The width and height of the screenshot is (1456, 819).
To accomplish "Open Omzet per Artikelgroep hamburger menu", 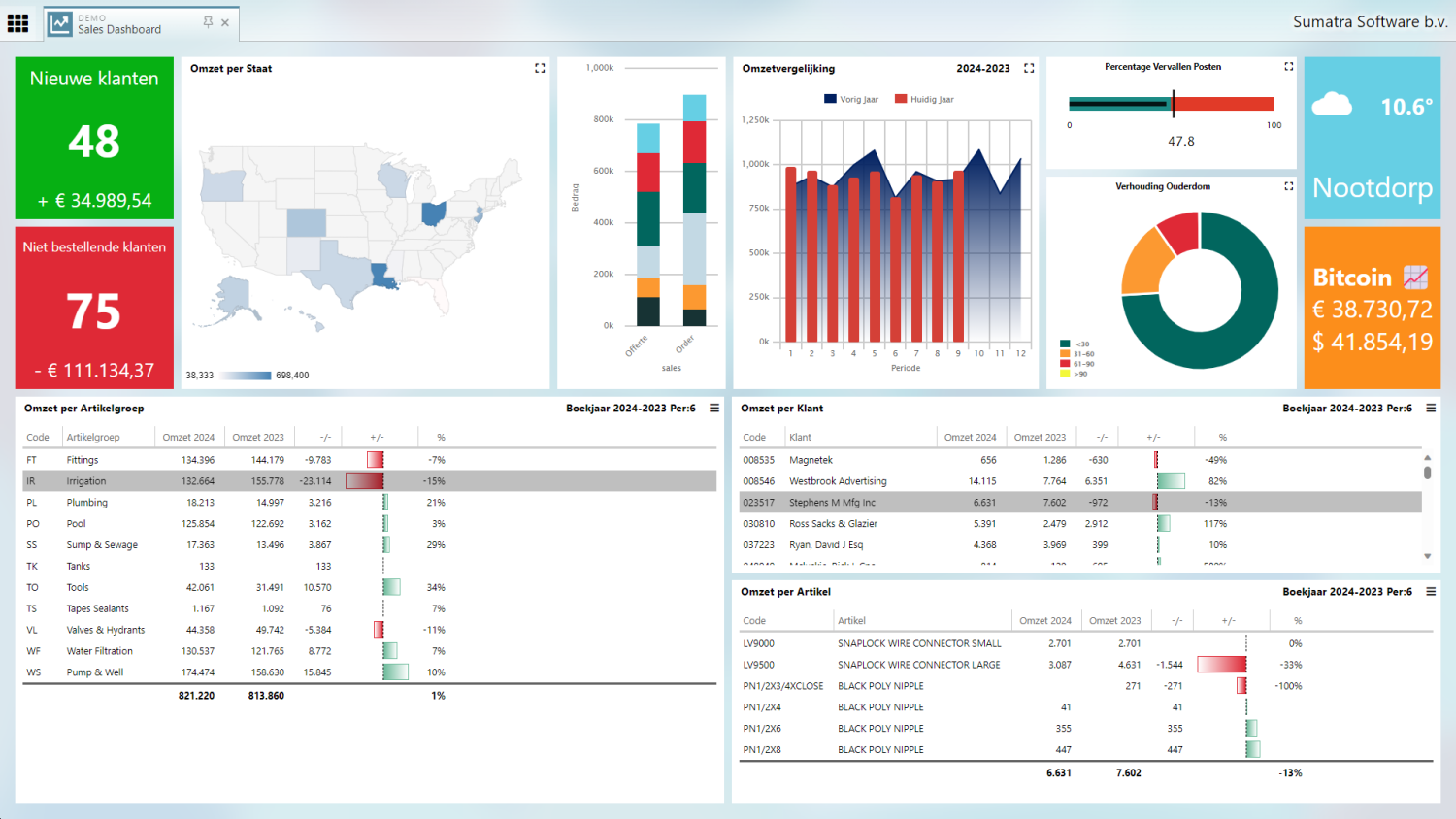I will click(714, 409).
